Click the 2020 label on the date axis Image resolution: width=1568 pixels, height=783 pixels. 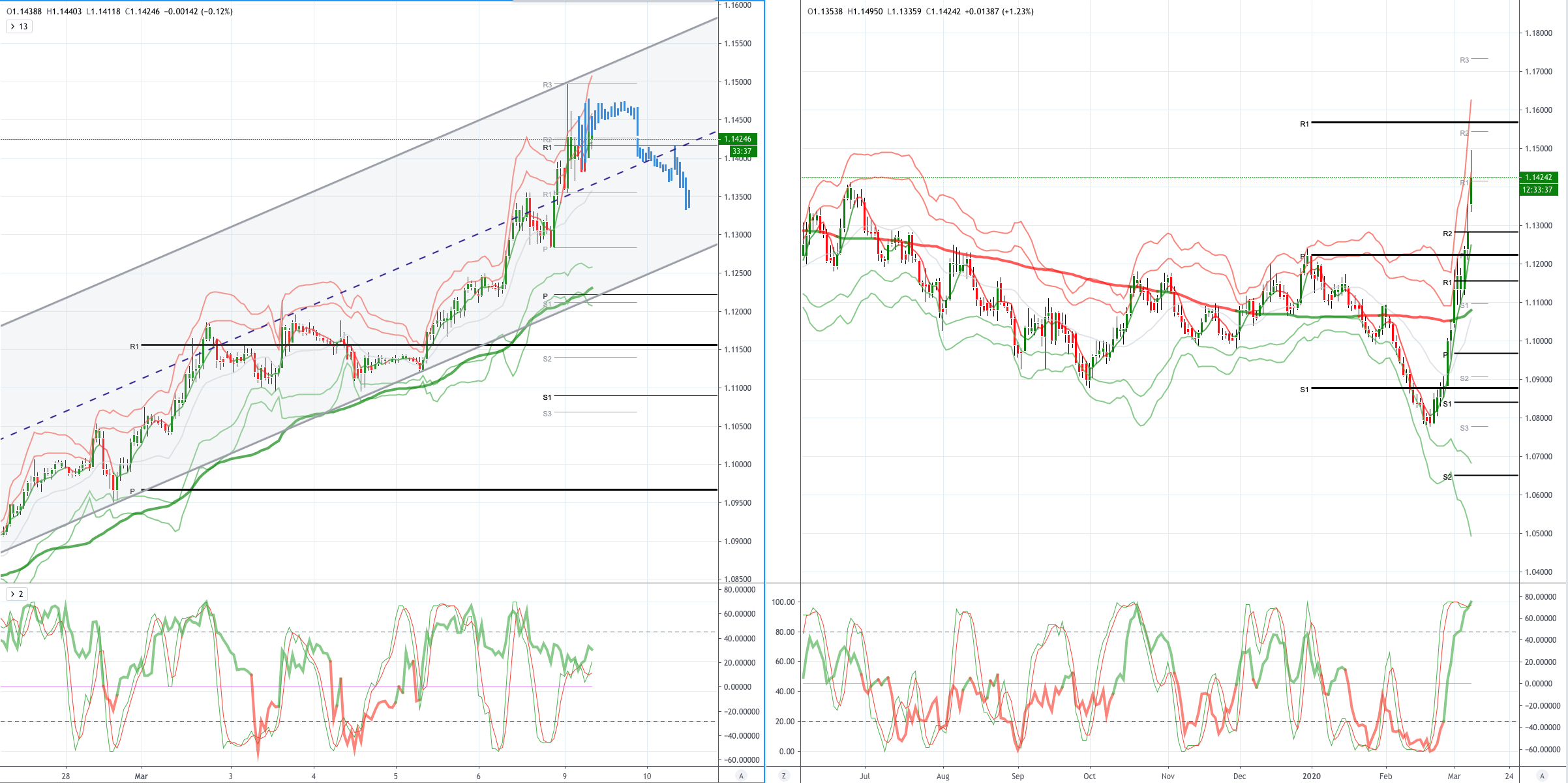(x=1311, y=776)
